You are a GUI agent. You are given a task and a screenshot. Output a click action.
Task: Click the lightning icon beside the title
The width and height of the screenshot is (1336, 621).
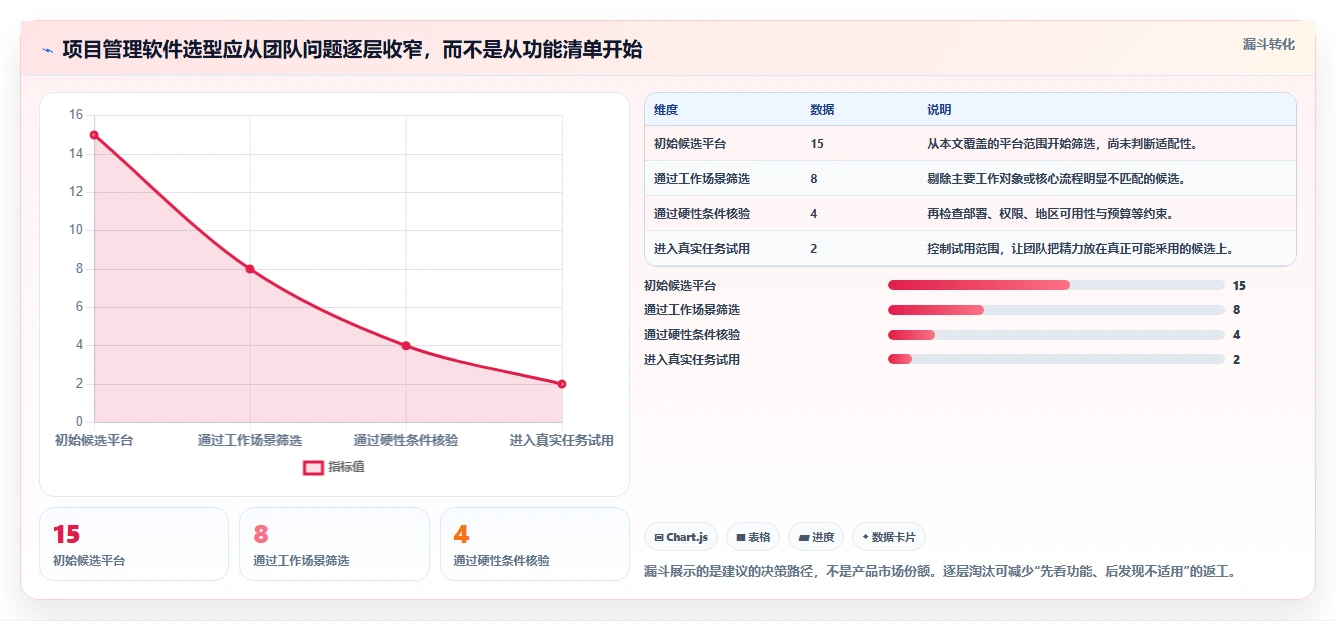(x=48, y=50)
